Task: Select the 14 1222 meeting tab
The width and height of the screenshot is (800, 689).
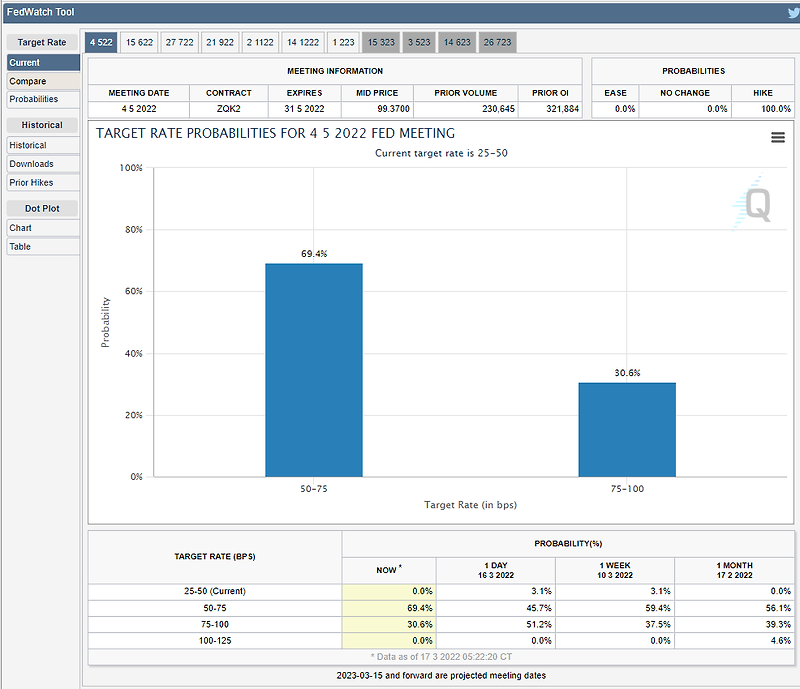Action: click(x=303, y=42)
